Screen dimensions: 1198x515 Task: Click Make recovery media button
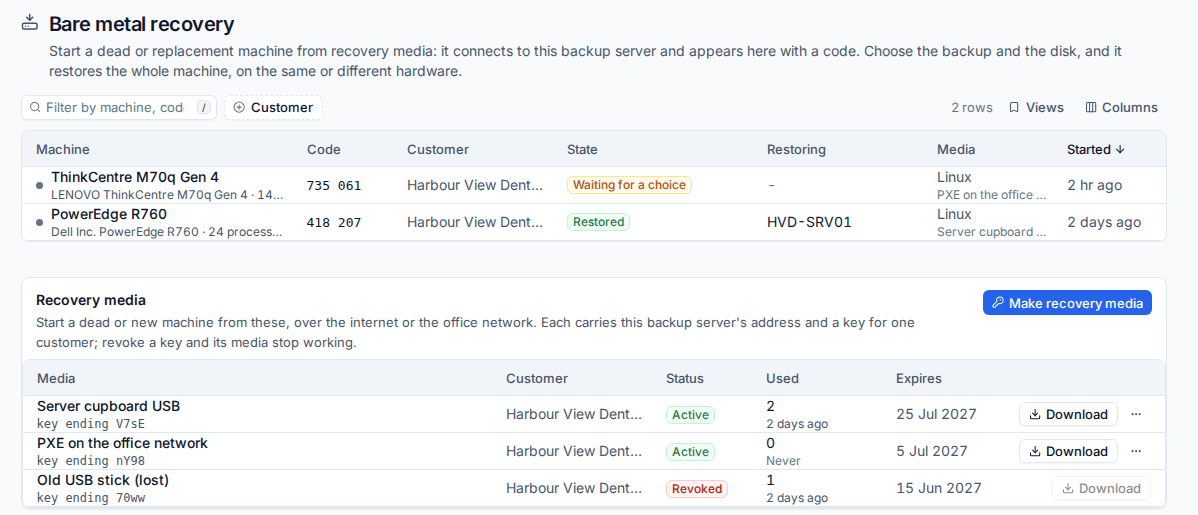coord(1067,303)
